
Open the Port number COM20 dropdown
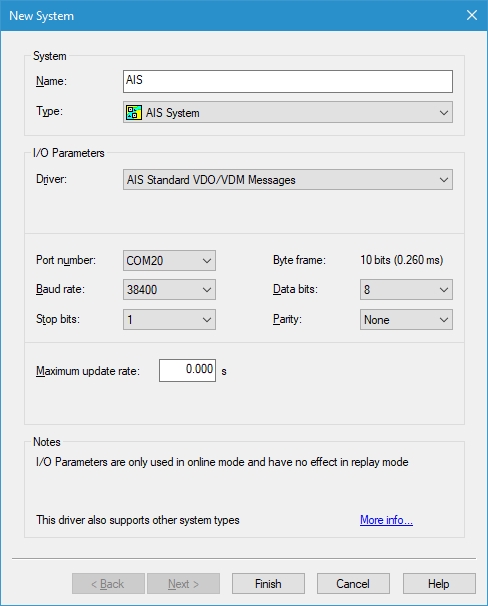pyautogui.click(x=169, y=260)
